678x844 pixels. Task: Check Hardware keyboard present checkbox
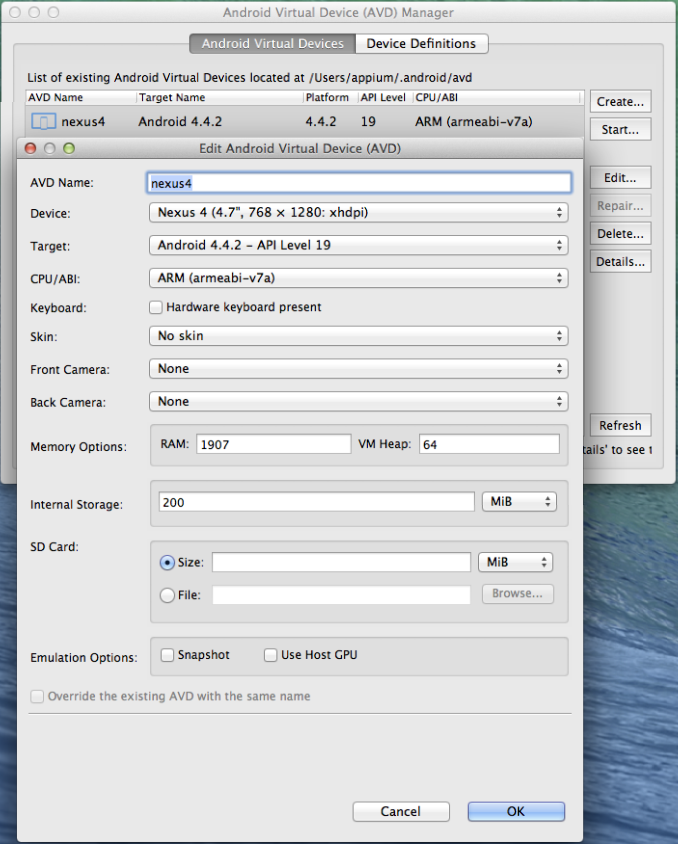point(156,307)
